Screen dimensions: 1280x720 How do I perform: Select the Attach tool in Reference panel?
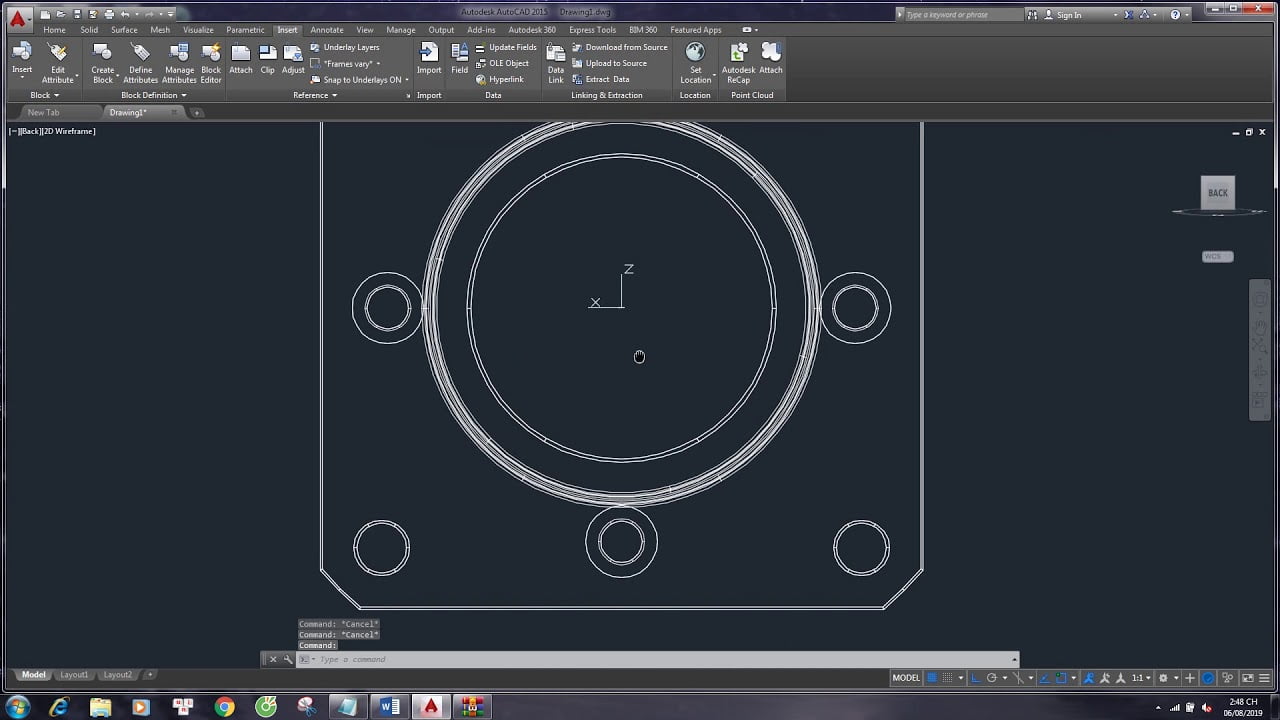tap(240, 60)
